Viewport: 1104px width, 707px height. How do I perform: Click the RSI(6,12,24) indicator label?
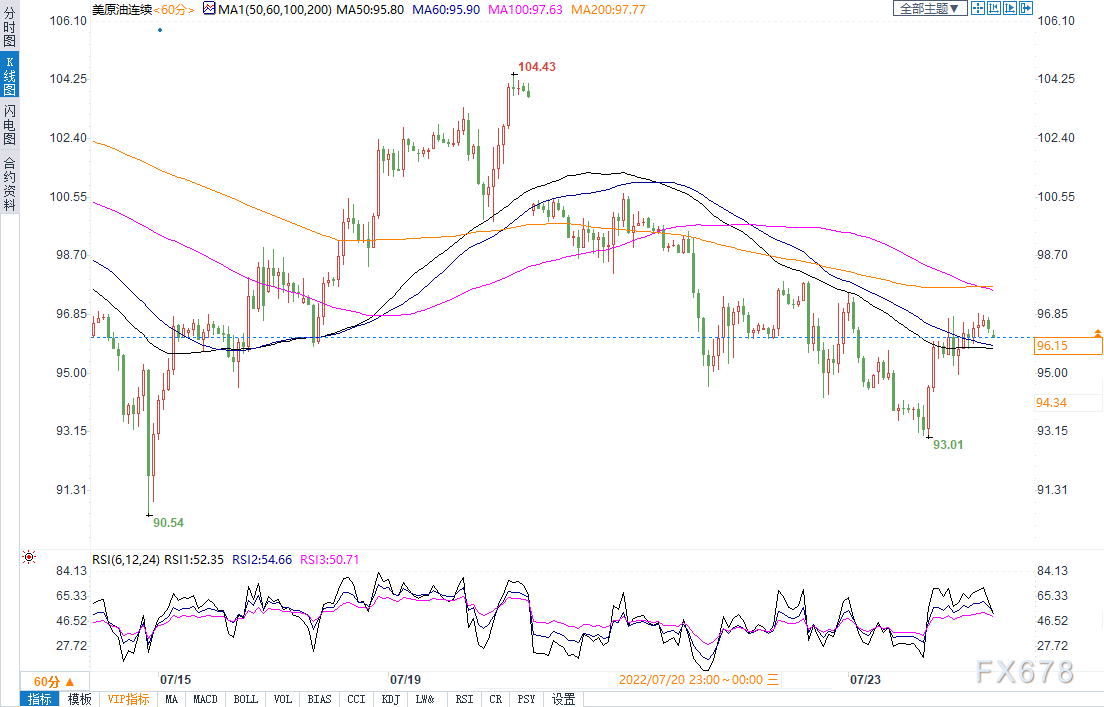[x=127, y=560]
